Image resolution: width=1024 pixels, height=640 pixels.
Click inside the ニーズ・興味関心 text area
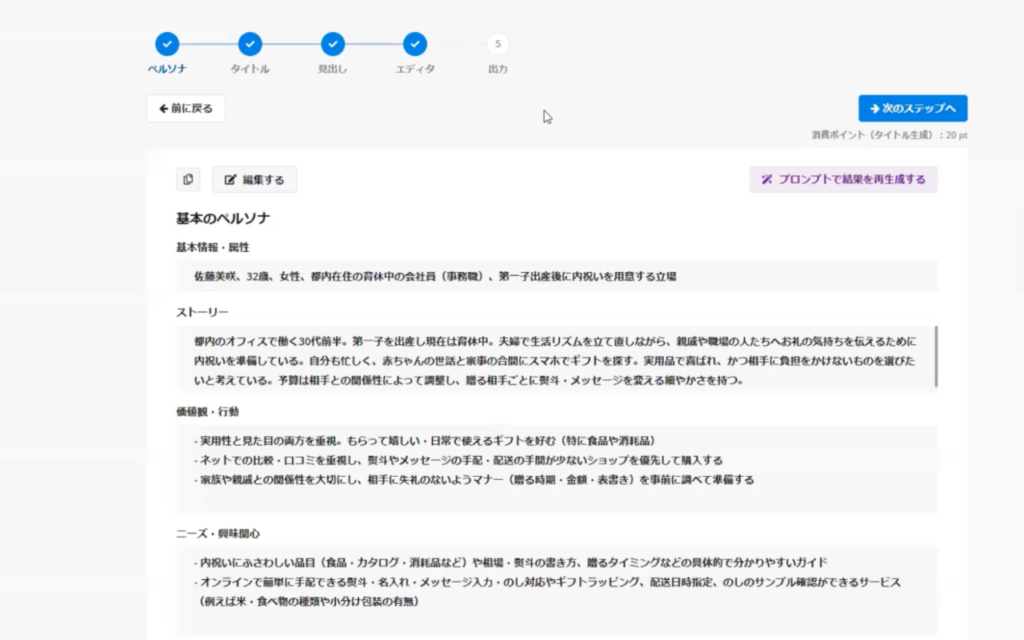[556, 590]
